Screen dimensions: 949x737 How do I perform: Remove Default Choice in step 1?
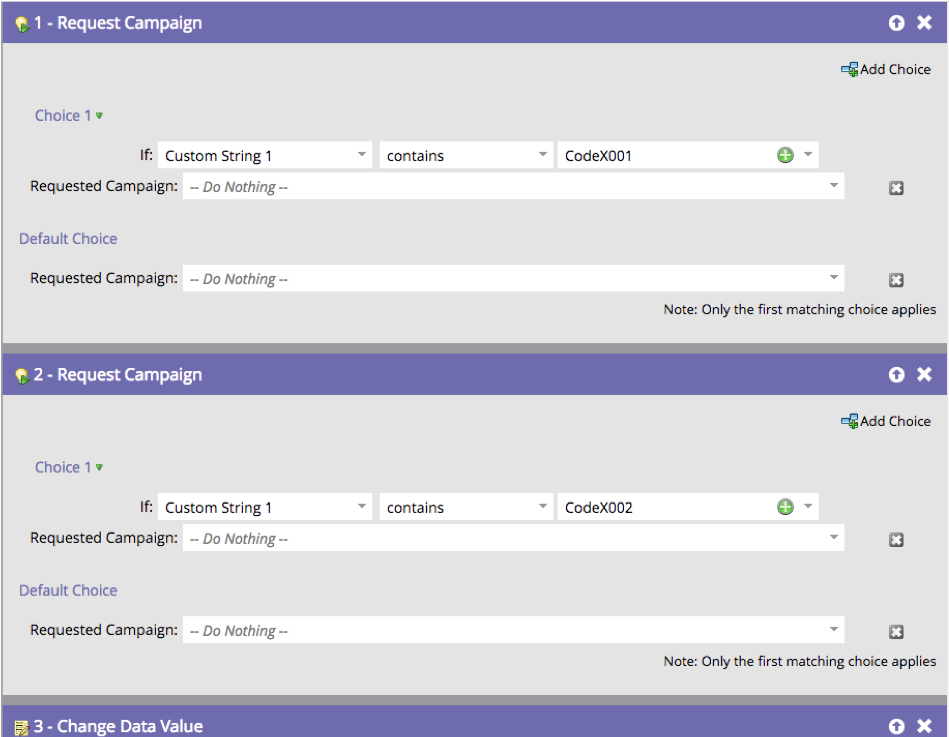896,280
